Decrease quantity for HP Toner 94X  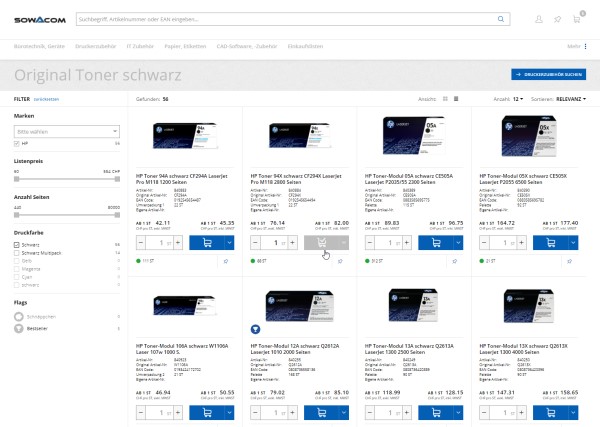(x=255, y=243)
